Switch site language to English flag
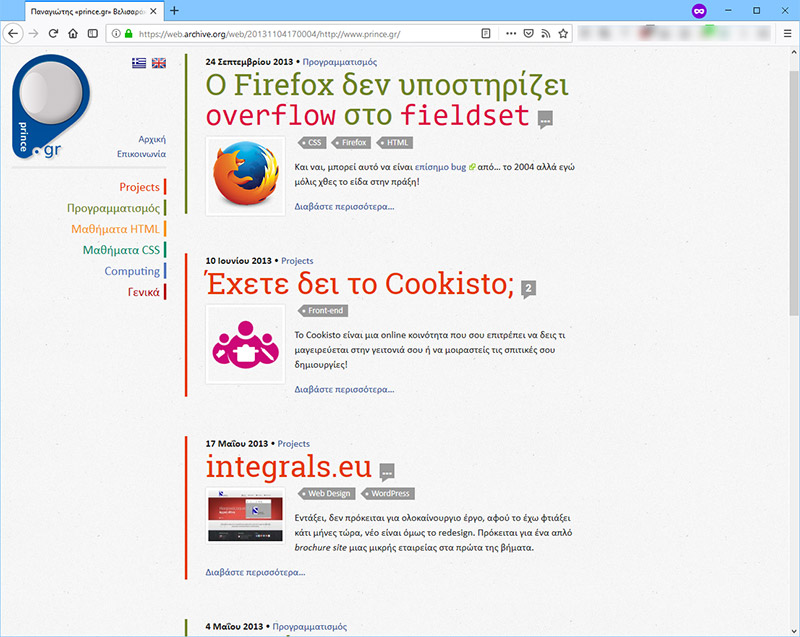The width and height of the screenshot is (800, 637). pos(159,63)
